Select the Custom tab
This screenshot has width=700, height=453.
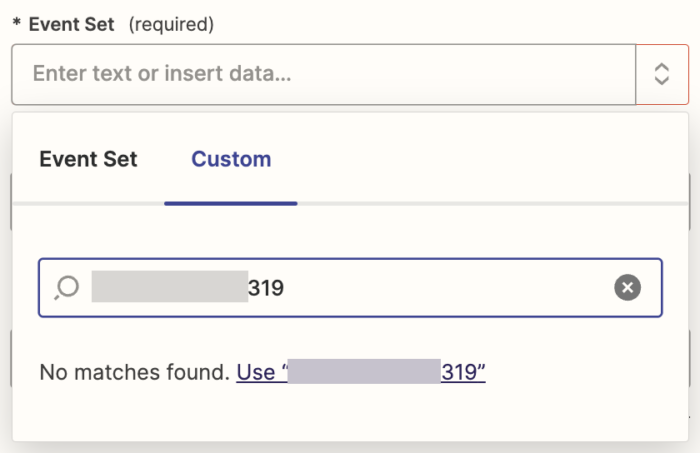click(x=231, y=159)
